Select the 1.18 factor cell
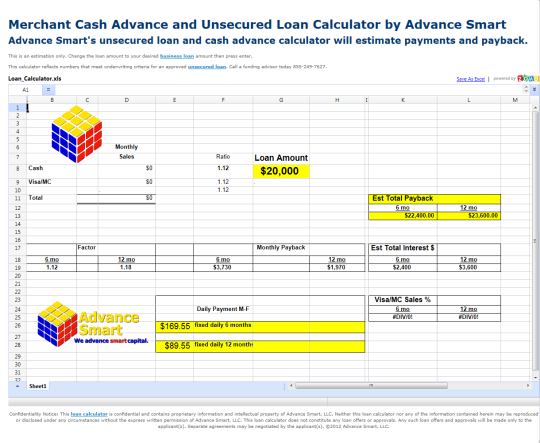 point(127,268)
